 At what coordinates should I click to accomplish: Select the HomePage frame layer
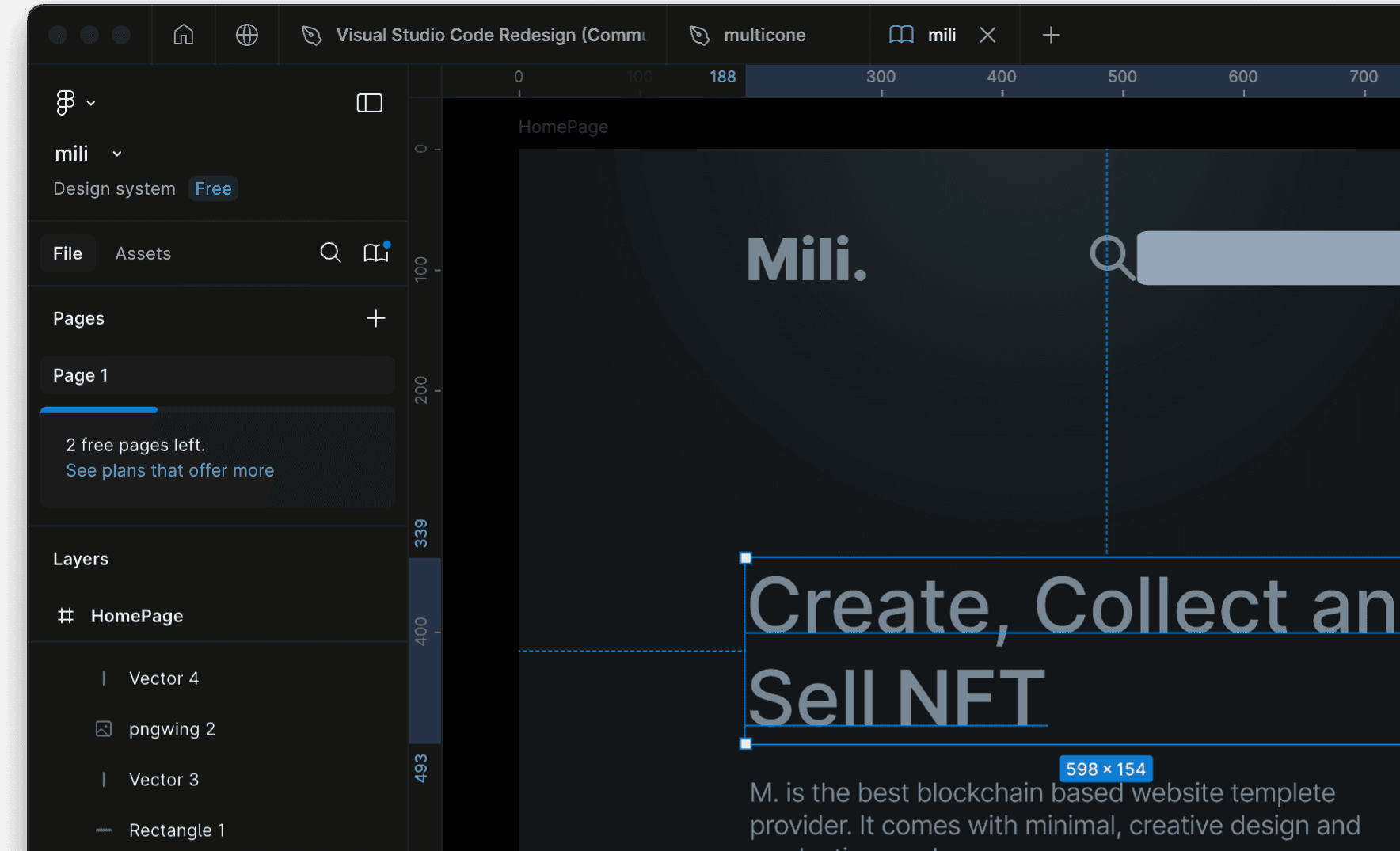tap(137, 616)
